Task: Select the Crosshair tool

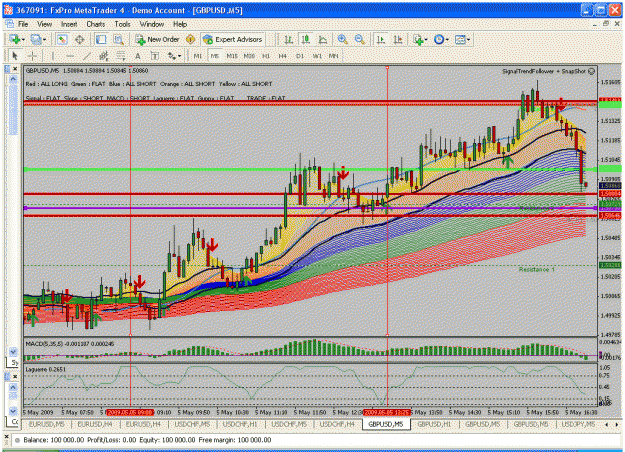Action: pyautogui.click(x=33, y=56)
